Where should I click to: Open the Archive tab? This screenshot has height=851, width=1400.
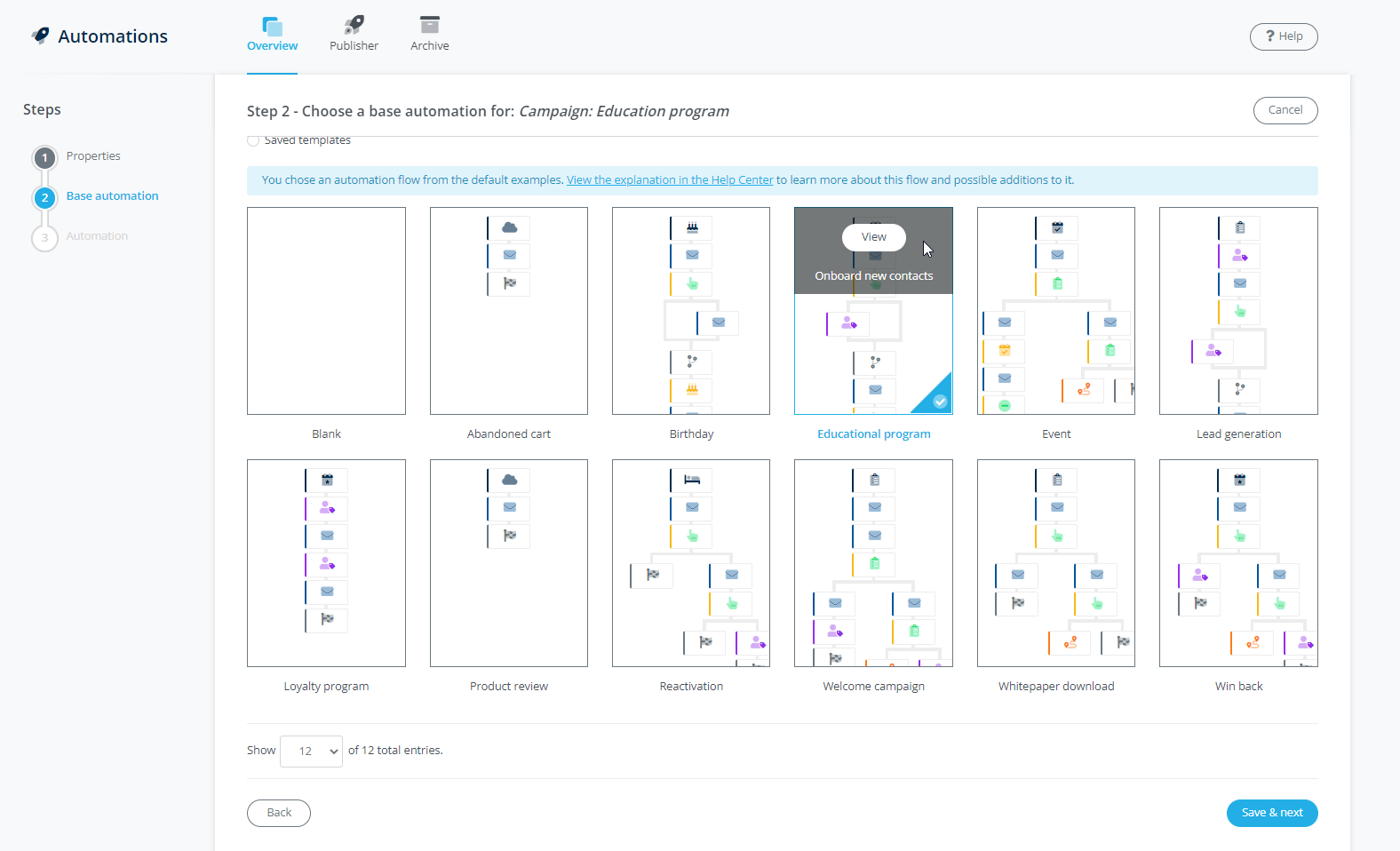[429, 35]
